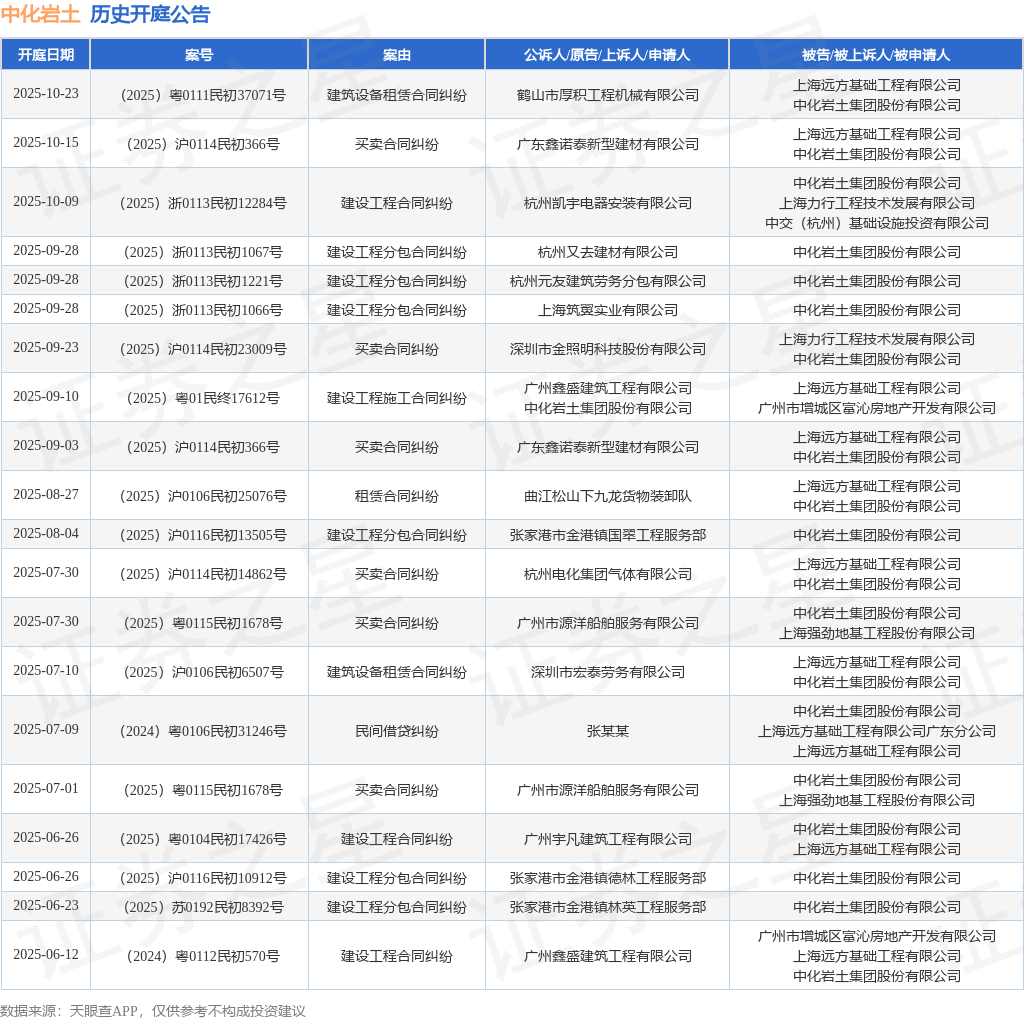Click the 被告/被上诉人/被申请人 column header
1024x1020 pixels.
(876, 55)
